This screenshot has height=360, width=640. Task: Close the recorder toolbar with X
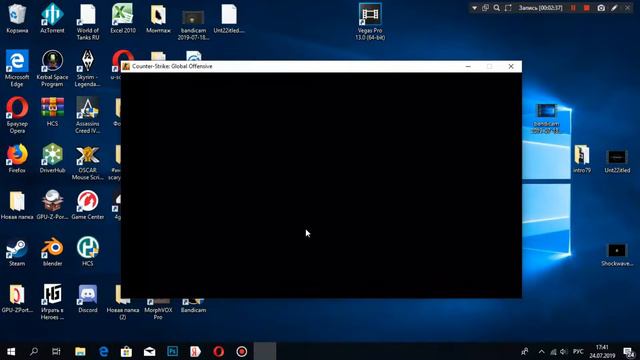(x=628, y=8)
